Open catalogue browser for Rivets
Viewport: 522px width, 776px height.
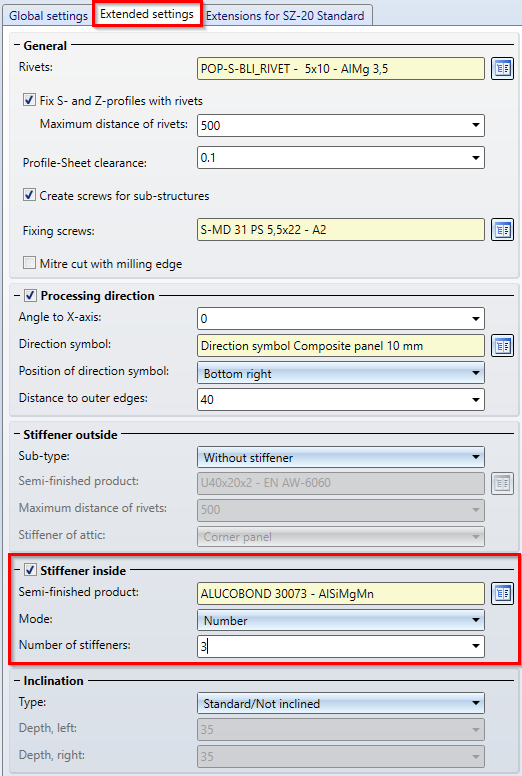[x=503, y=68]
